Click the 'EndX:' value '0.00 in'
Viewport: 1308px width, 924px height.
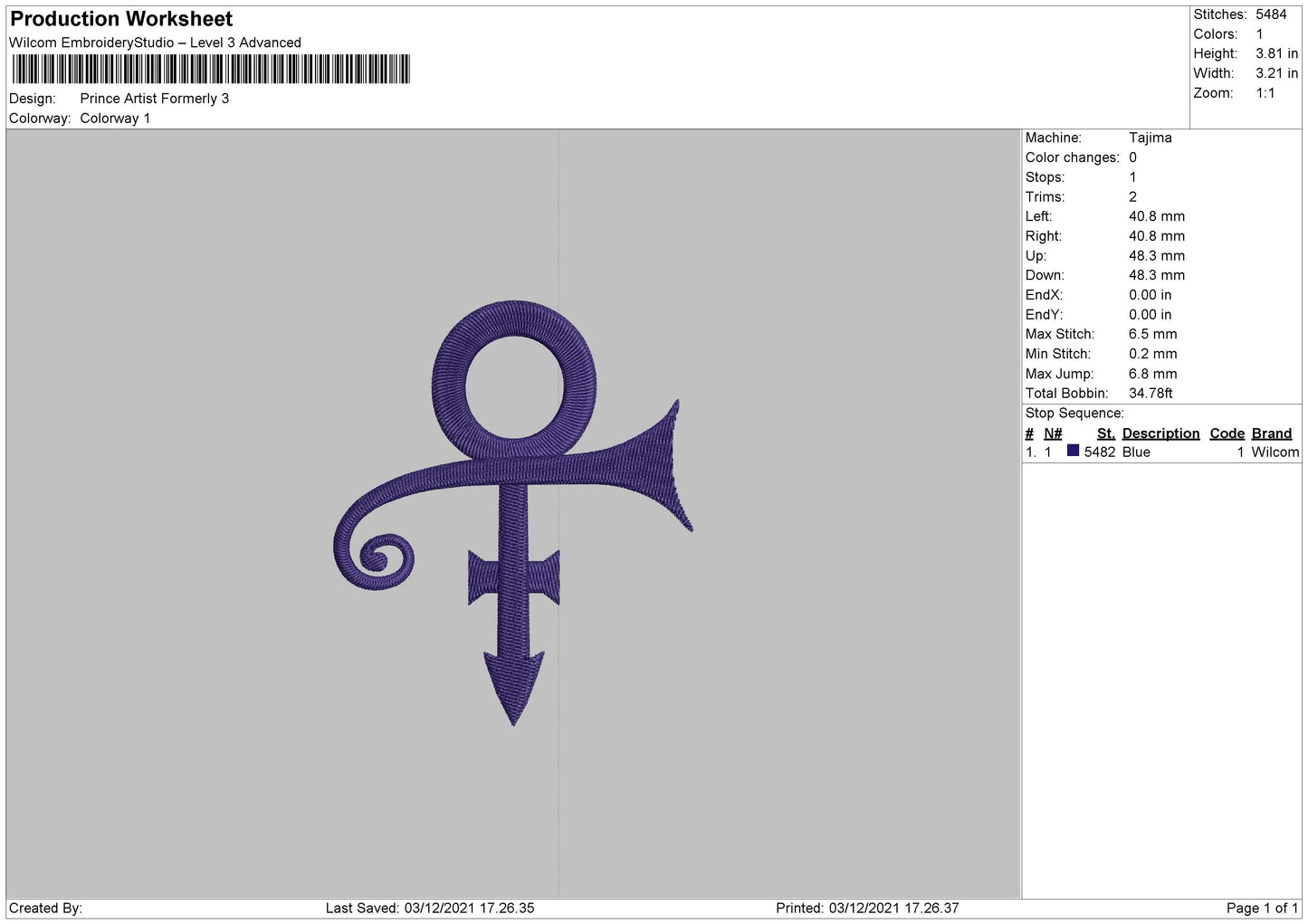click(1150, 295)
